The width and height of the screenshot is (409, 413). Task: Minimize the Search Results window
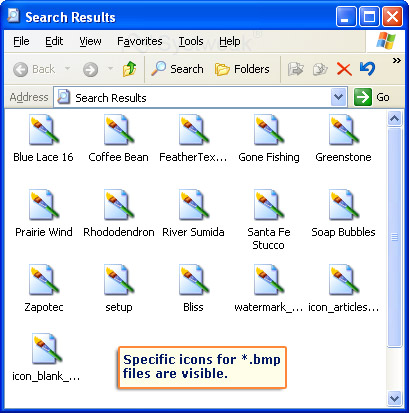(x=346, y=17)
